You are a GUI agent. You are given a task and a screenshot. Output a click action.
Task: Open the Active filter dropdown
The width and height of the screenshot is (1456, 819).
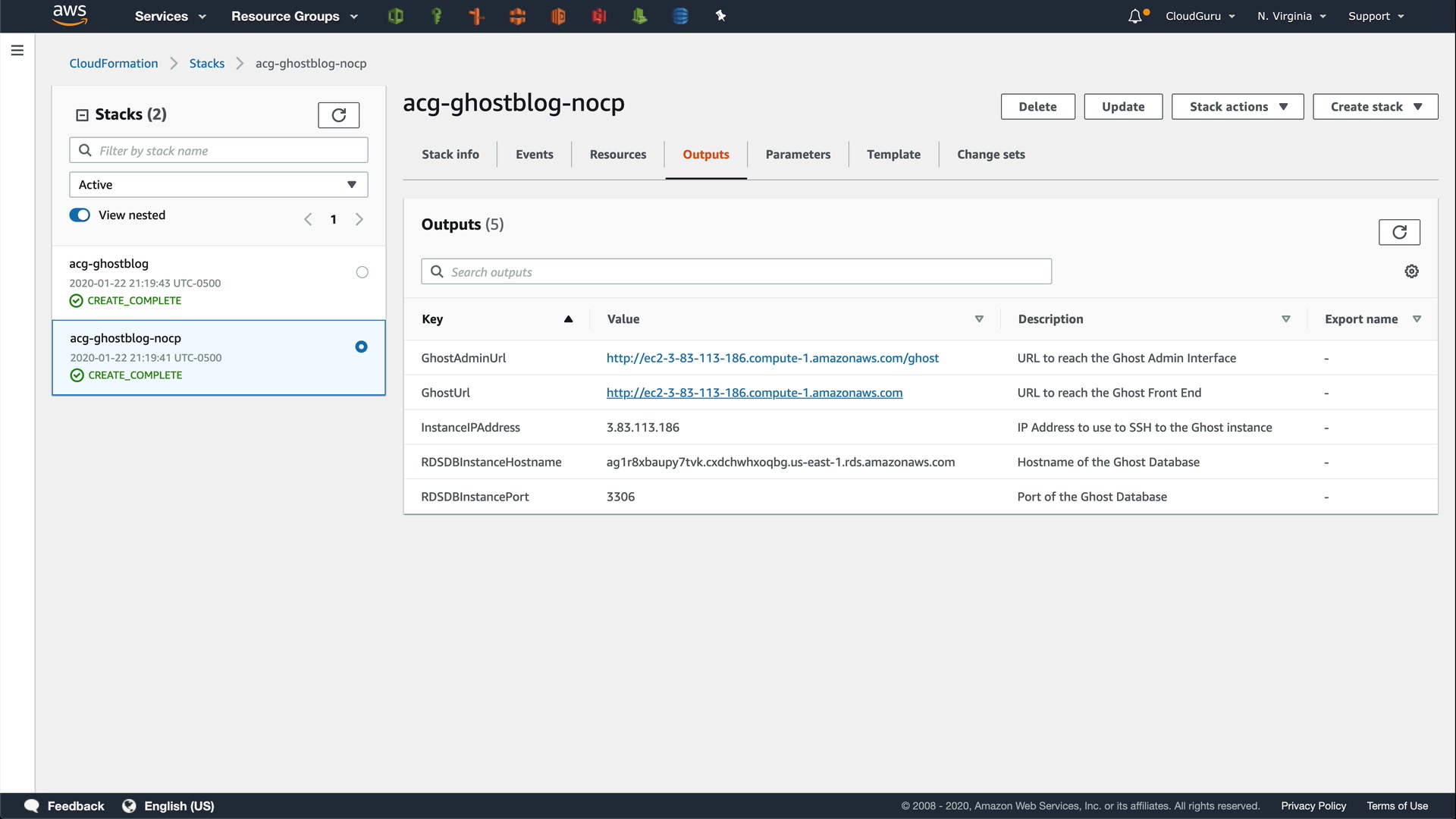(218, 184)
